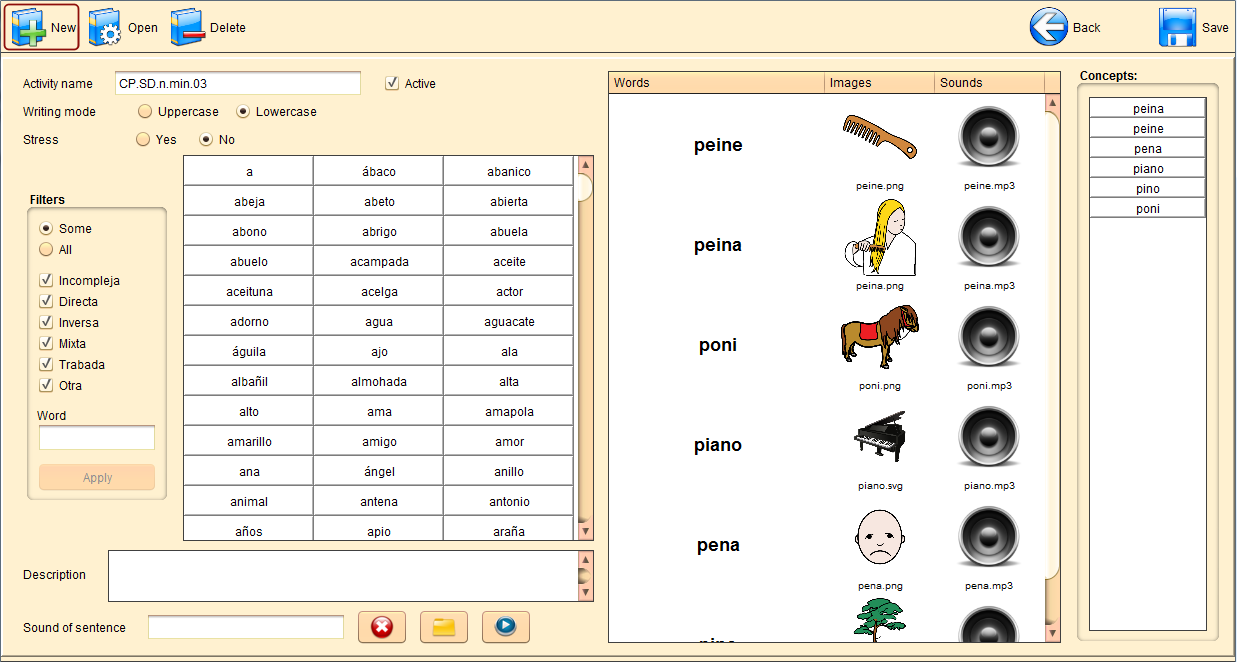Uncheck the Otra filter
This screenshot has height=662, width=1237.
[46, 385]
